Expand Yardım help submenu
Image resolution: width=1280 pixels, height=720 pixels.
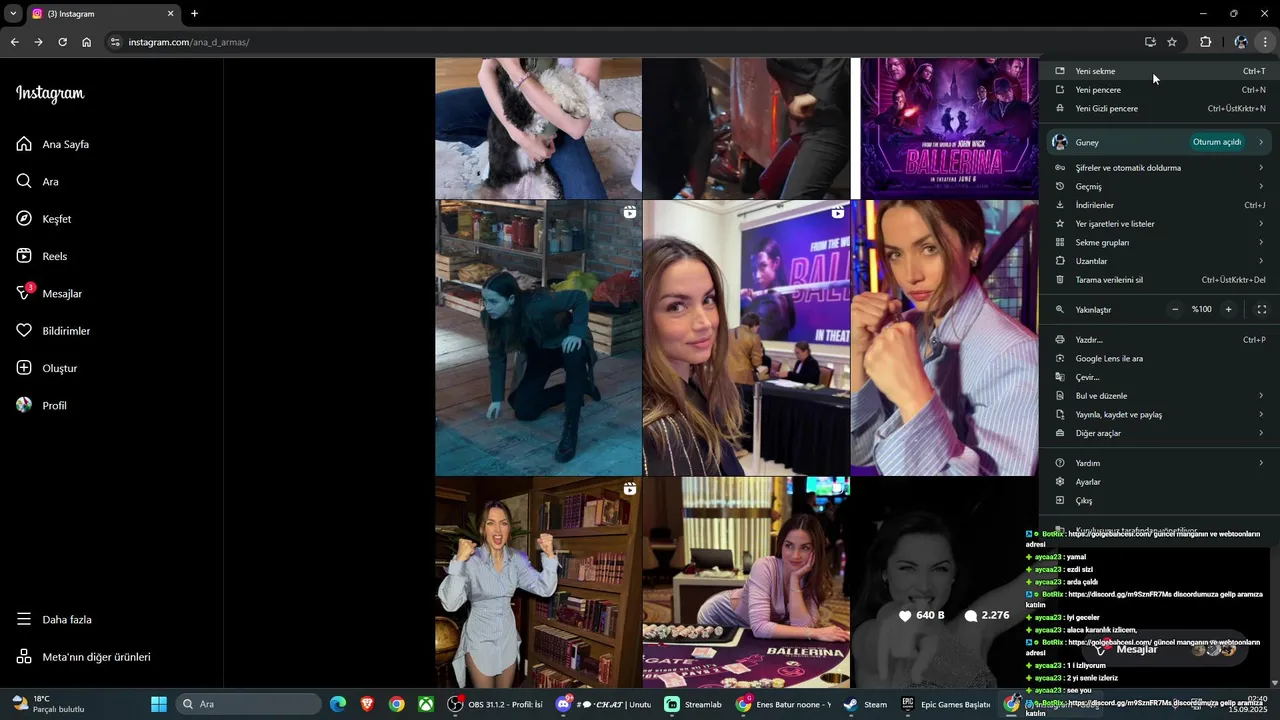pos(1160,463)
